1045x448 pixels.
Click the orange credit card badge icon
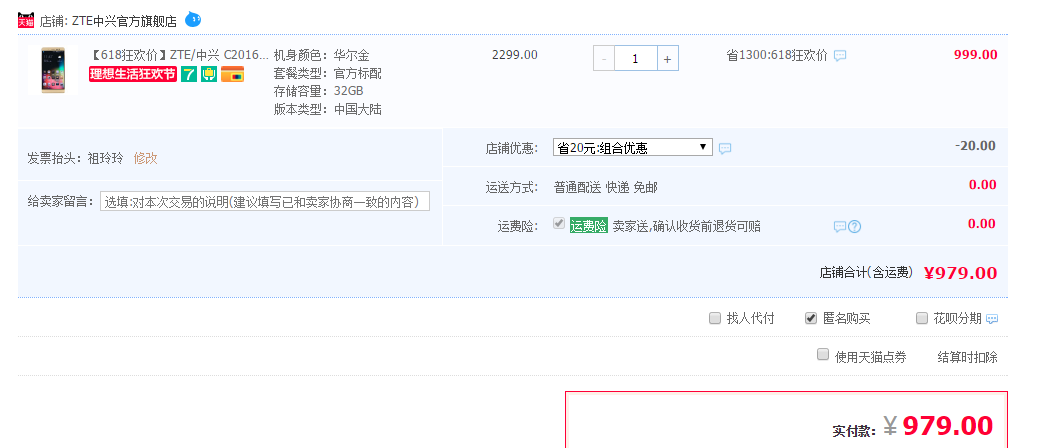pyautogui.click(x=233, y=74)
